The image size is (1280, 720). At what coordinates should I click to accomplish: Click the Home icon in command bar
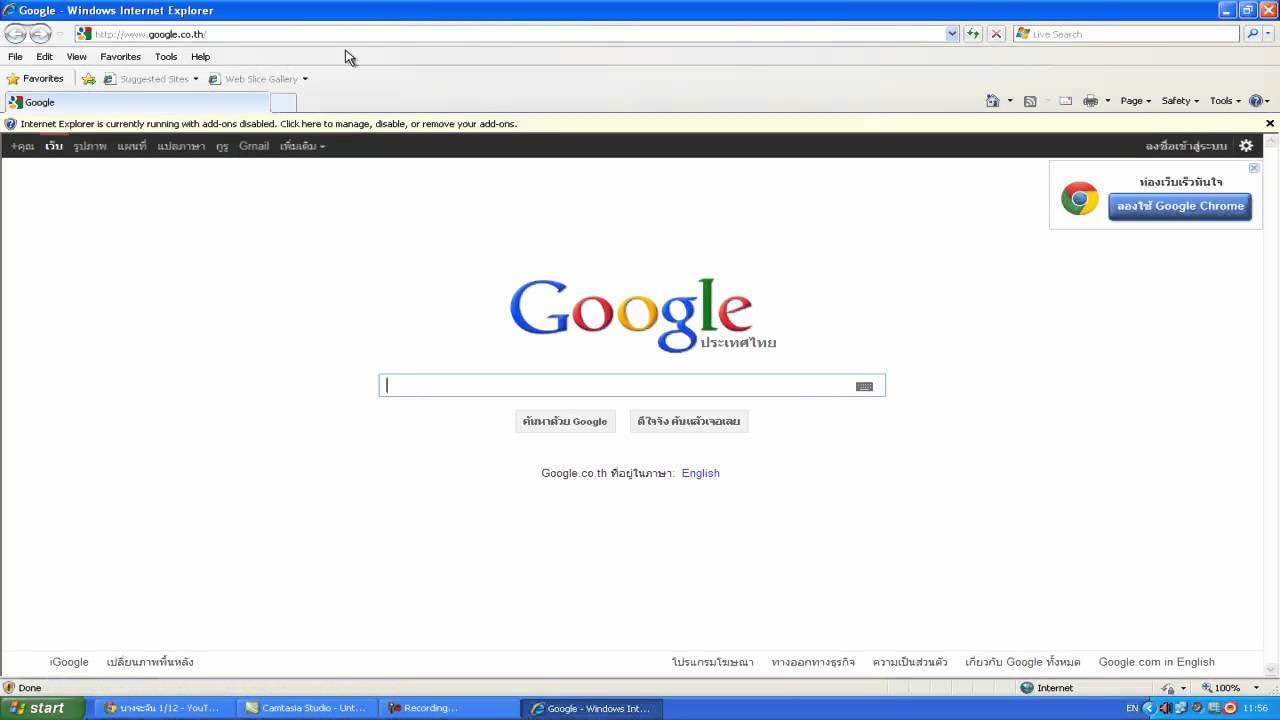point(992,101)
